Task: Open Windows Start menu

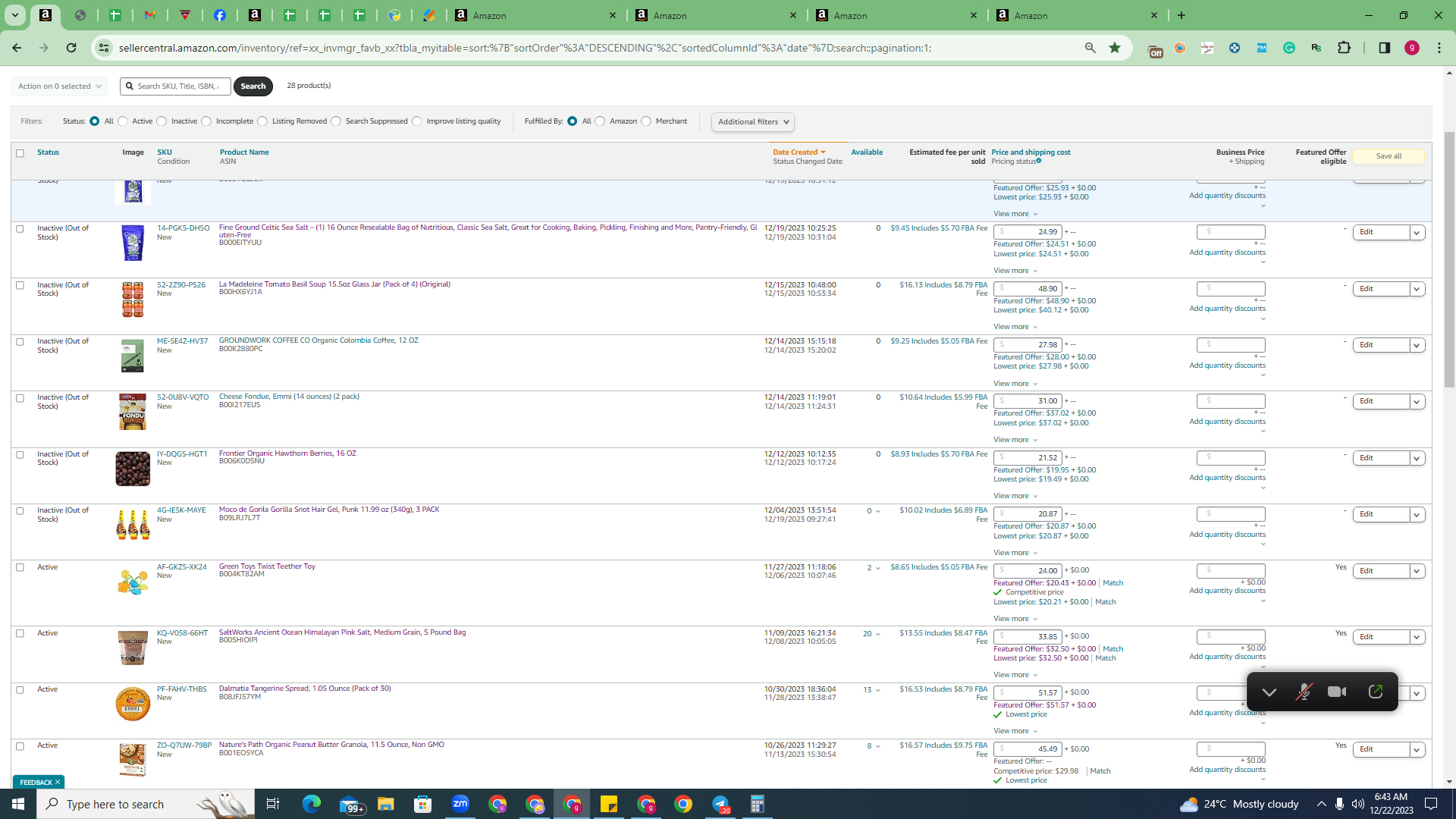Action: (18, 804)
